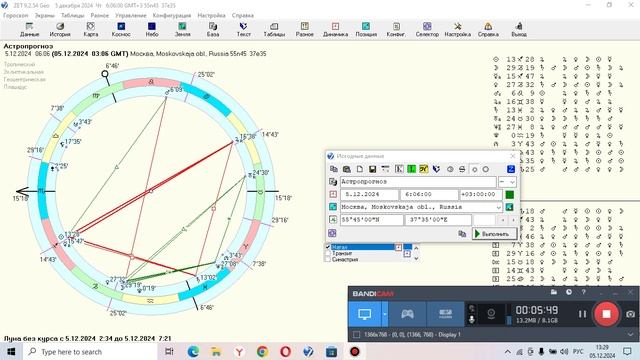The height and width of the screenshot is (360, 640).
Task: Open Bandicam screen mode dropdown arrow
Action: [x=384, y=314]
